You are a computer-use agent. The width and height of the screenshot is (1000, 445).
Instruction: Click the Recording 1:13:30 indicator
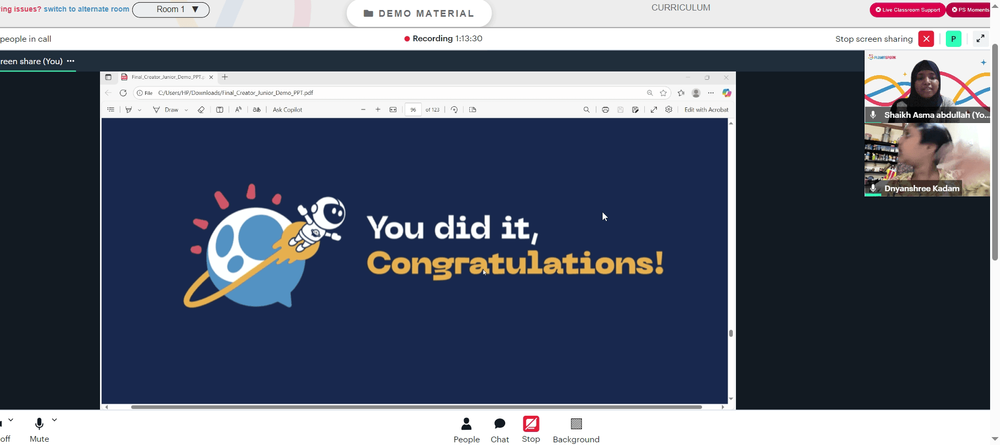pyautogui.click(x=443, y=39)
